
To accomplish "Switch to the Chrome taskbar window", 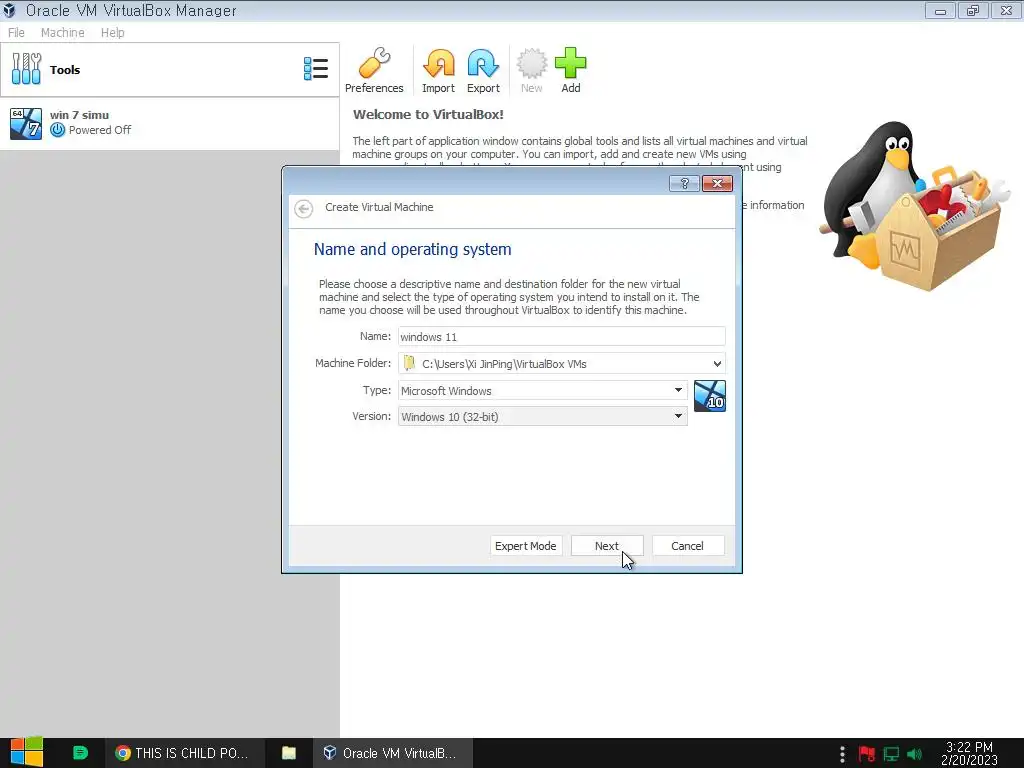I will point(184,753).
